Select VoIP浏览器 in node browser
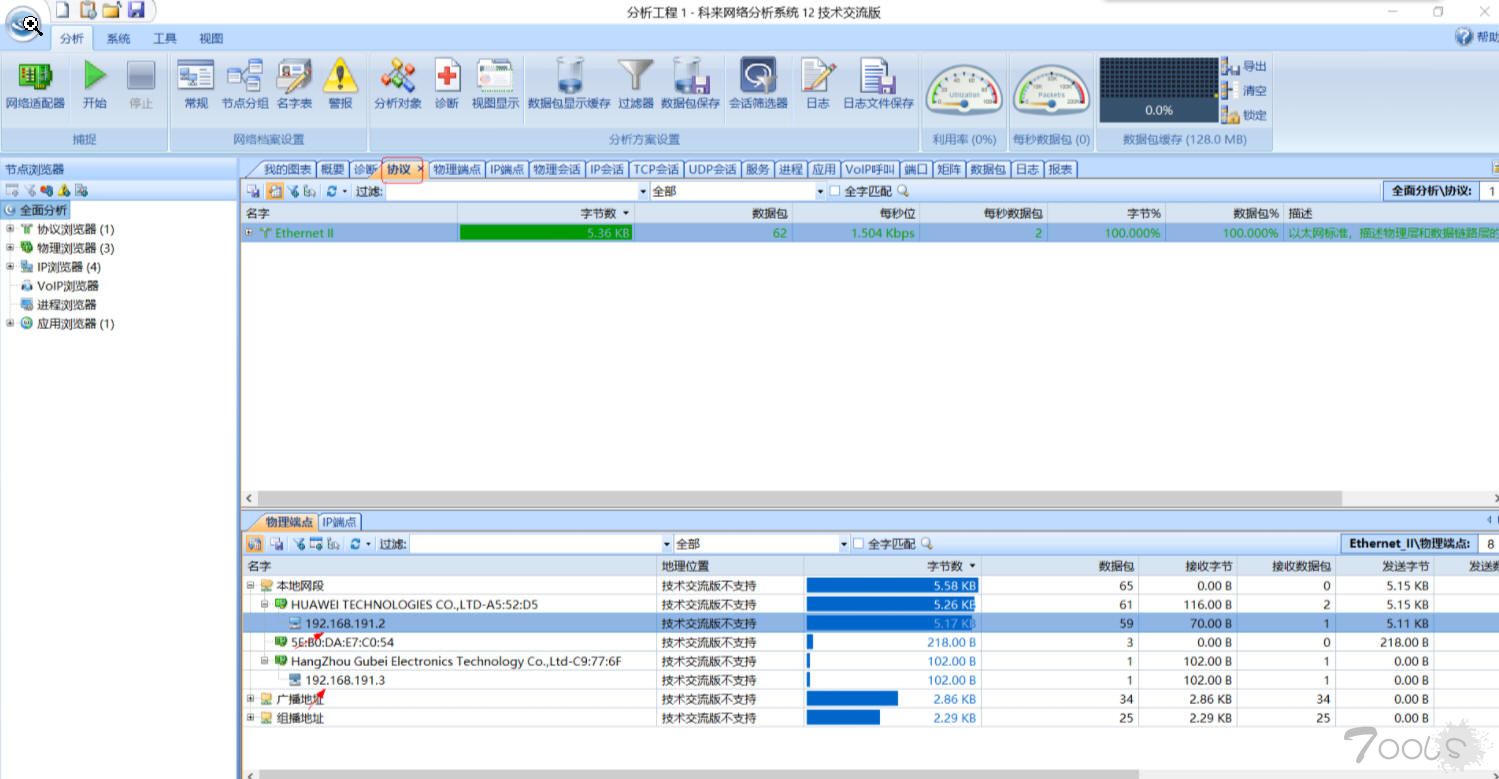Image resolution: width=1499 pixels, height=779 pixels. [x=60, y=286]
